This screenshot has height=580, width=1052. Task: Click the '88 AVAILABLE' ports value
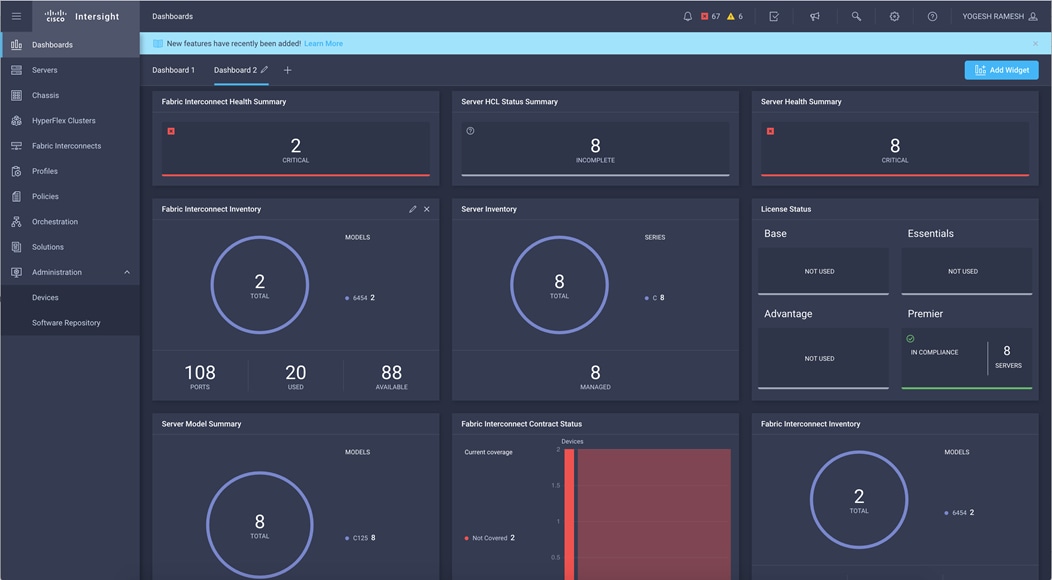[392, 376]
